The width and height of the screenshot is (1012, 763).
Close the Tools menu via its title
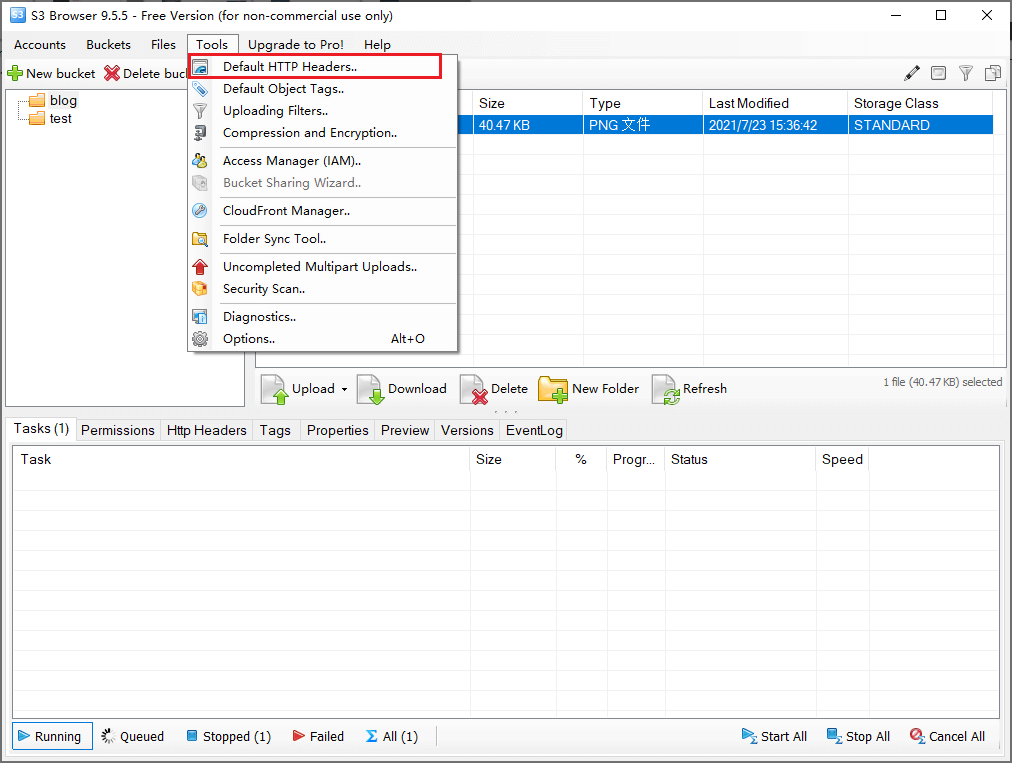pyautogui.click(x=212, y=45)
